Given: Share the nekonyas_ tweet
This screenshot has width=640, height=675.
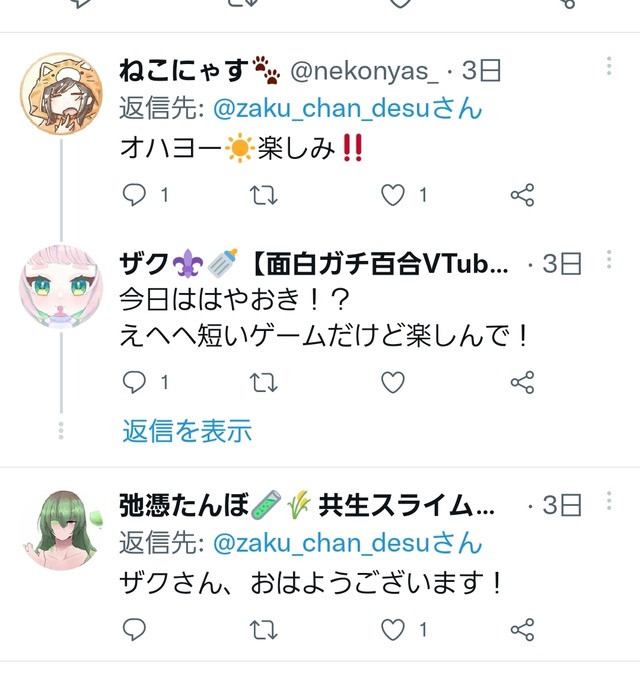Looking at the screenshot, I should point(523,195).
